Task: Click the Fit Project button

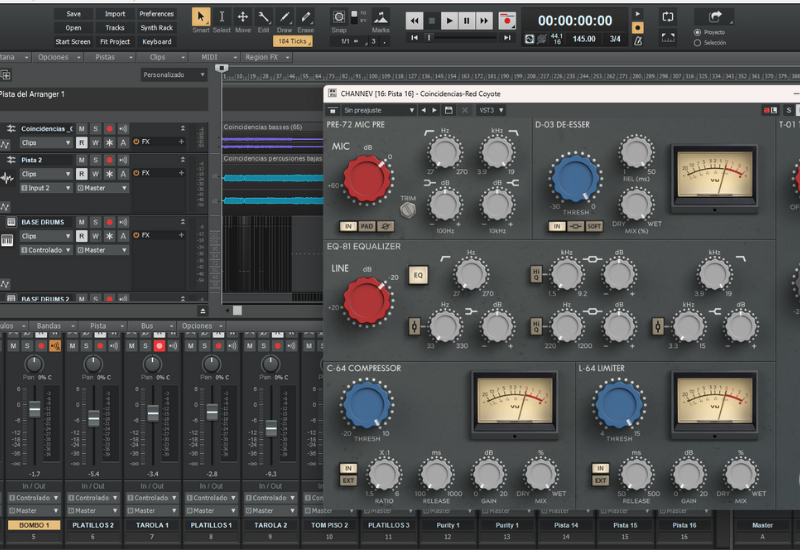Action: (x=115, y=42)
